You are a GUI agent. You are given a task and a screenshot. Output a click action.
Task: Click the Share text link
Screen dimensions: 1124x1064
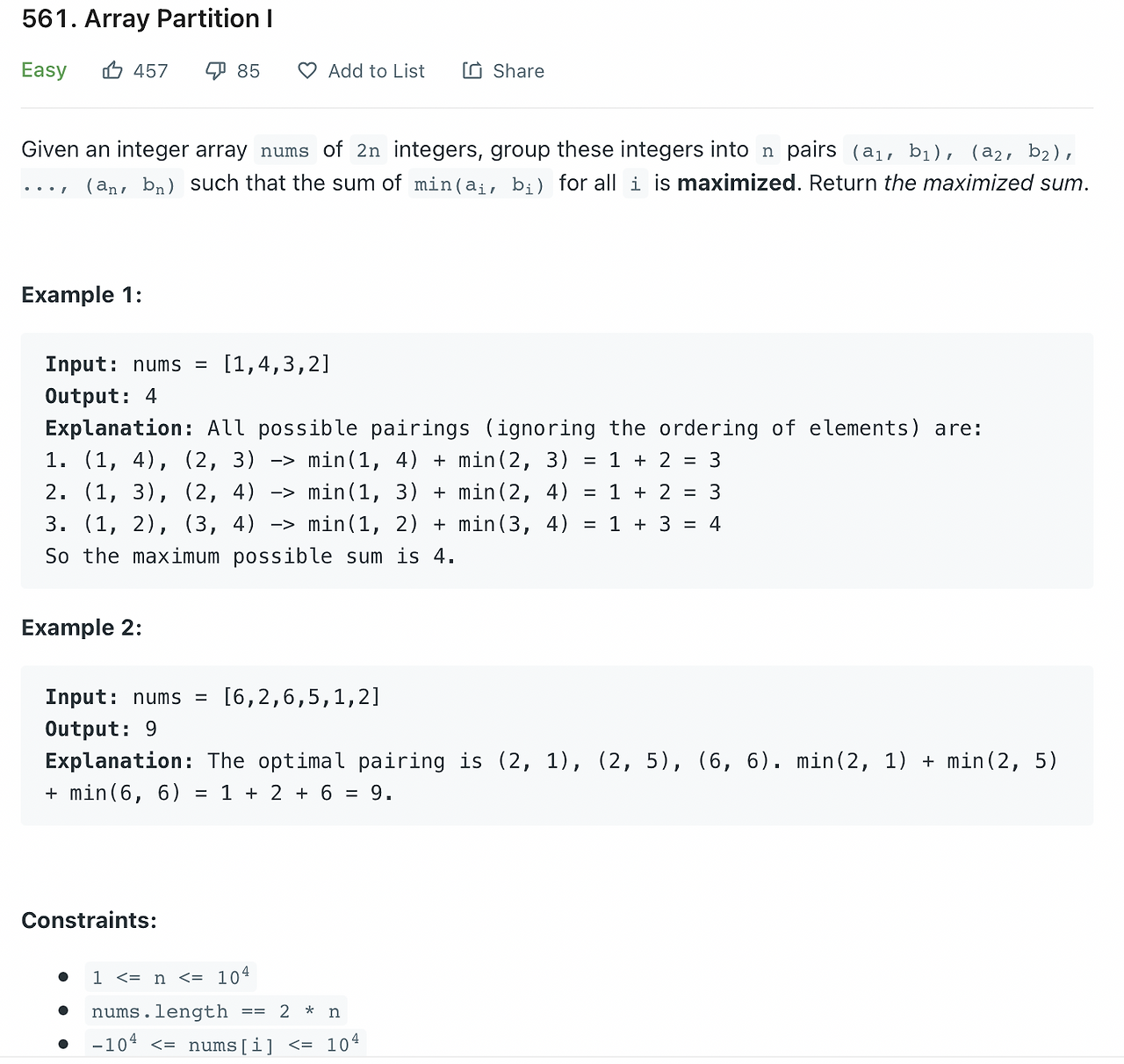519,70
